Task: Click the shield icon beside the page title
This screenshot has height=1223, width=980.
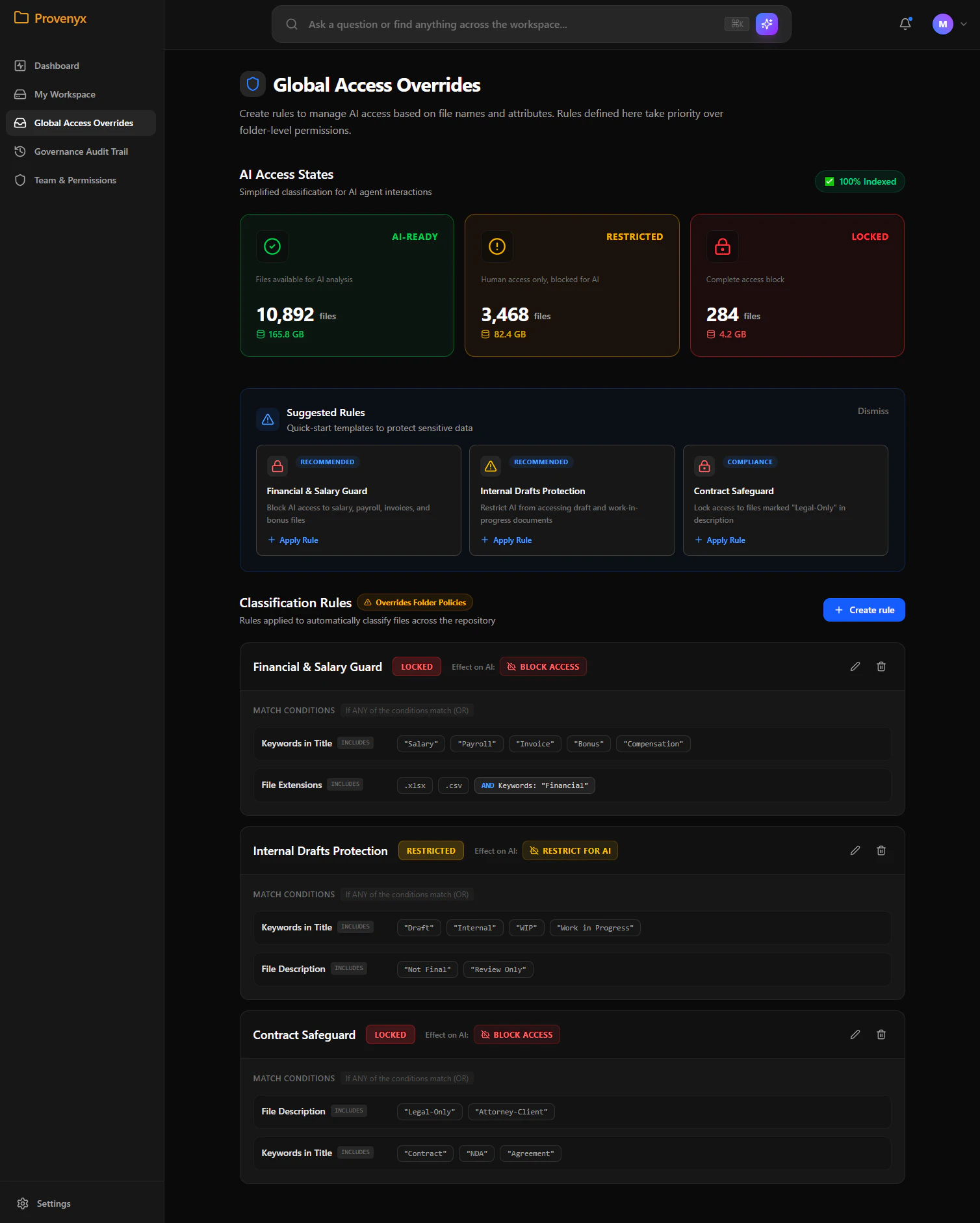Action: pos(253,84)
